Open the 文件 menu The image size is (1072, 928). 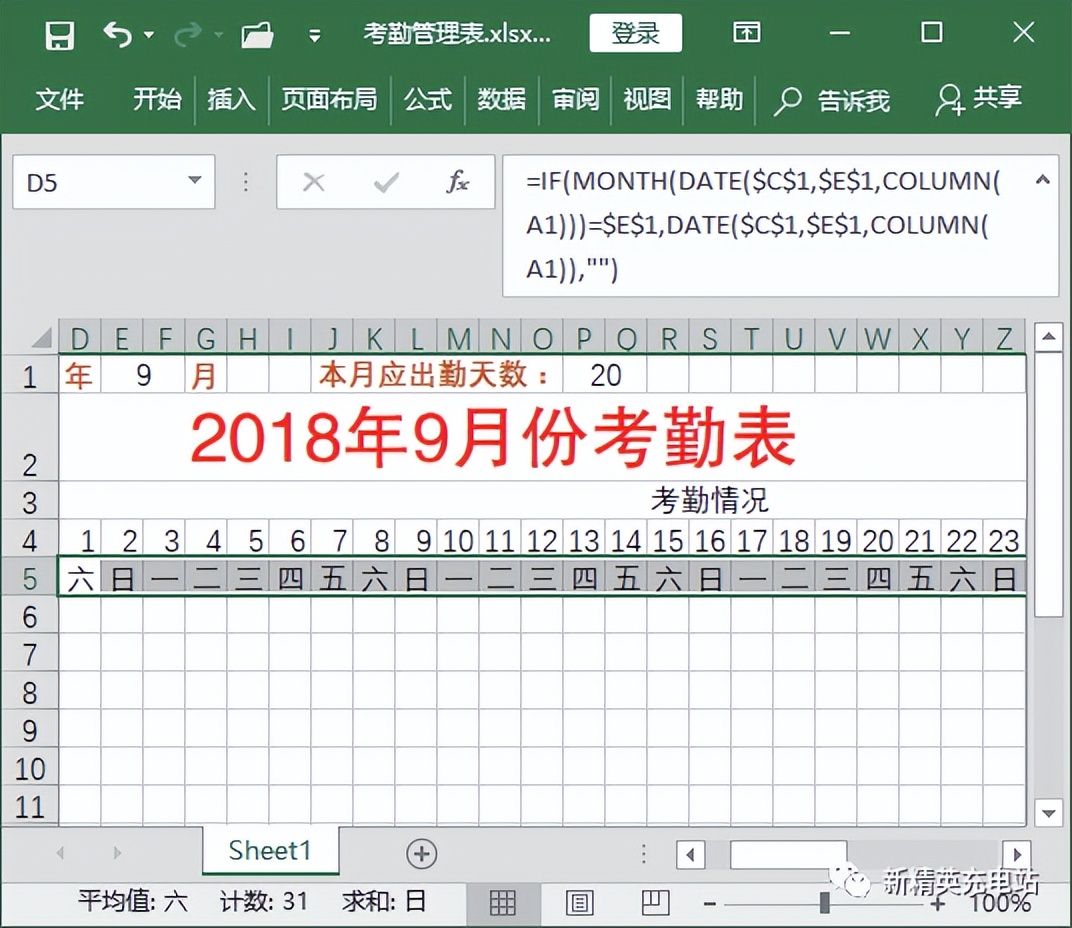click(x=60, y=100)
